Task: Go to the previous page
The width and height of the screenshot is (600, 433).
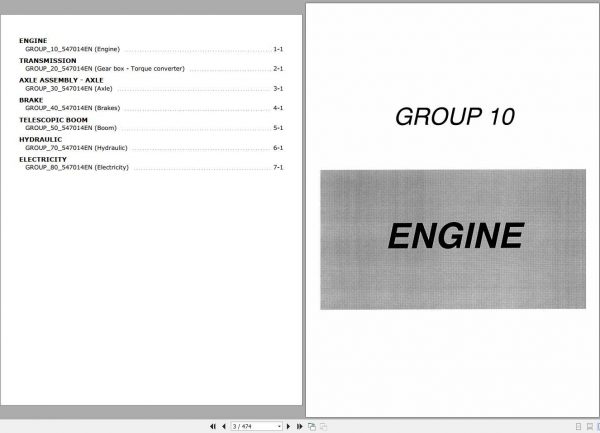Action: [x=224, y=426]
